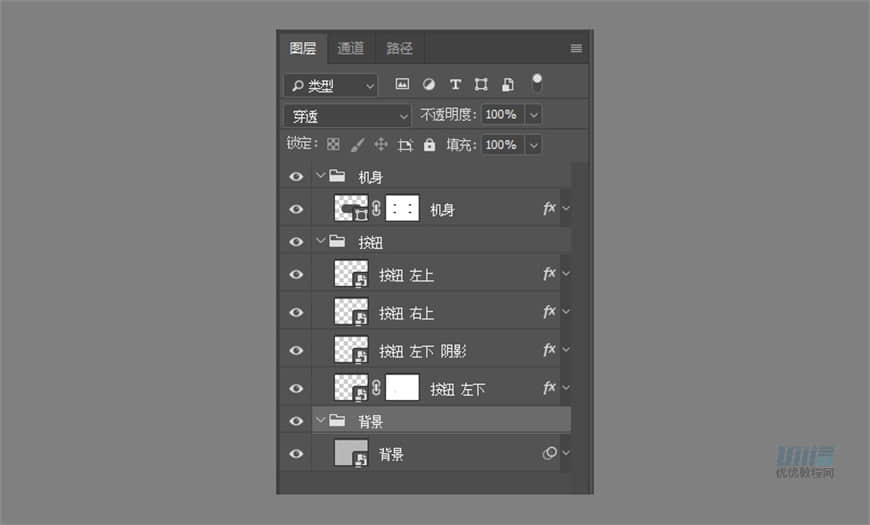Screen dimensions: 870x525
Task: Hide the 按钮 左上 layer
Action: pos(296,275)
